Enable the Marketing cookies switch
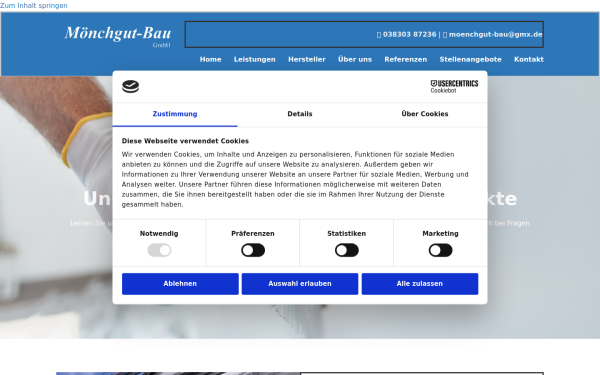Screen dimensions: 600x375 coord(440,251)
